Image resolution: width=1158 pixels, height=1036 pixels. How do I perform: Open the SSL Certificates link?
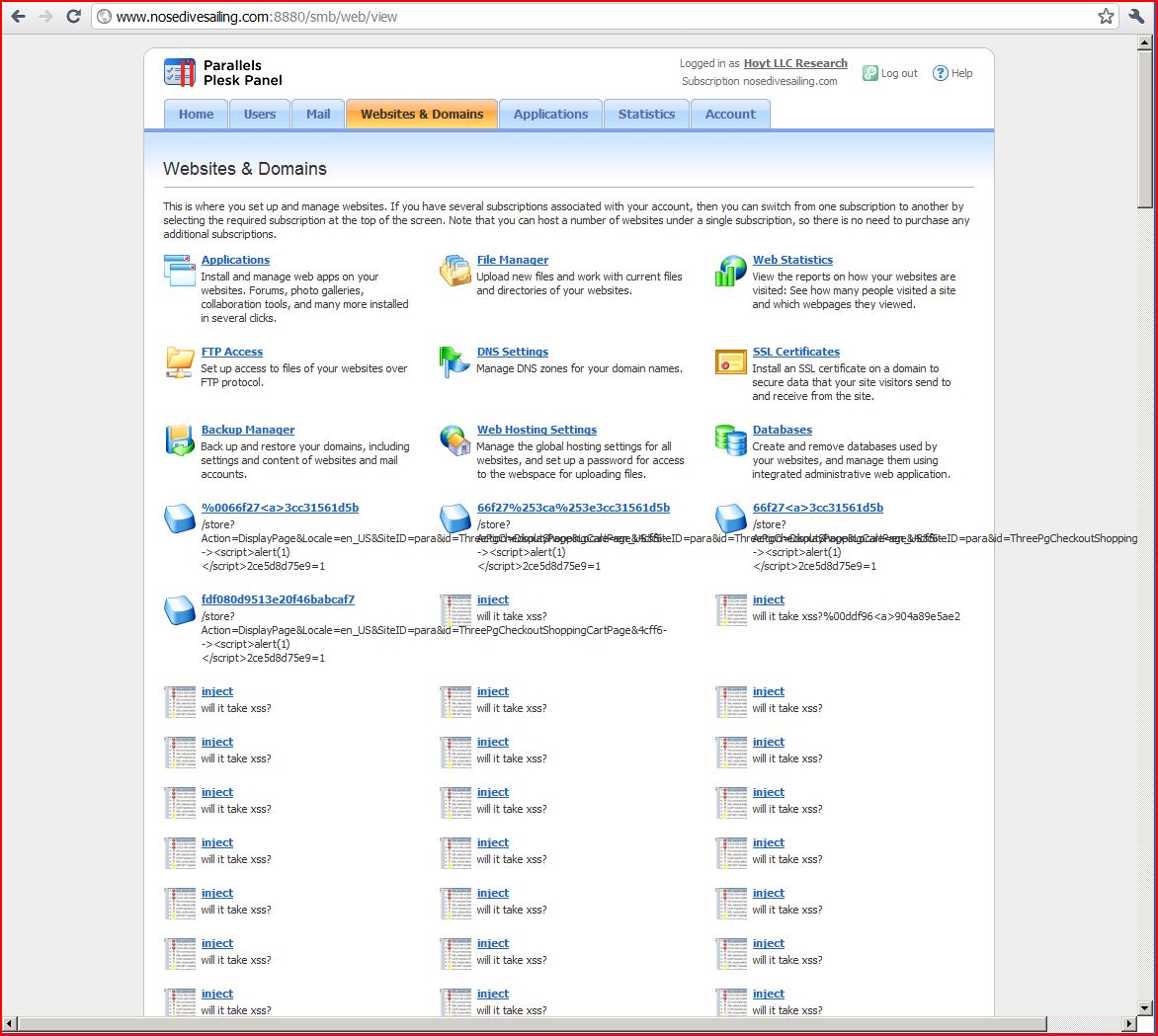(796, 353)
